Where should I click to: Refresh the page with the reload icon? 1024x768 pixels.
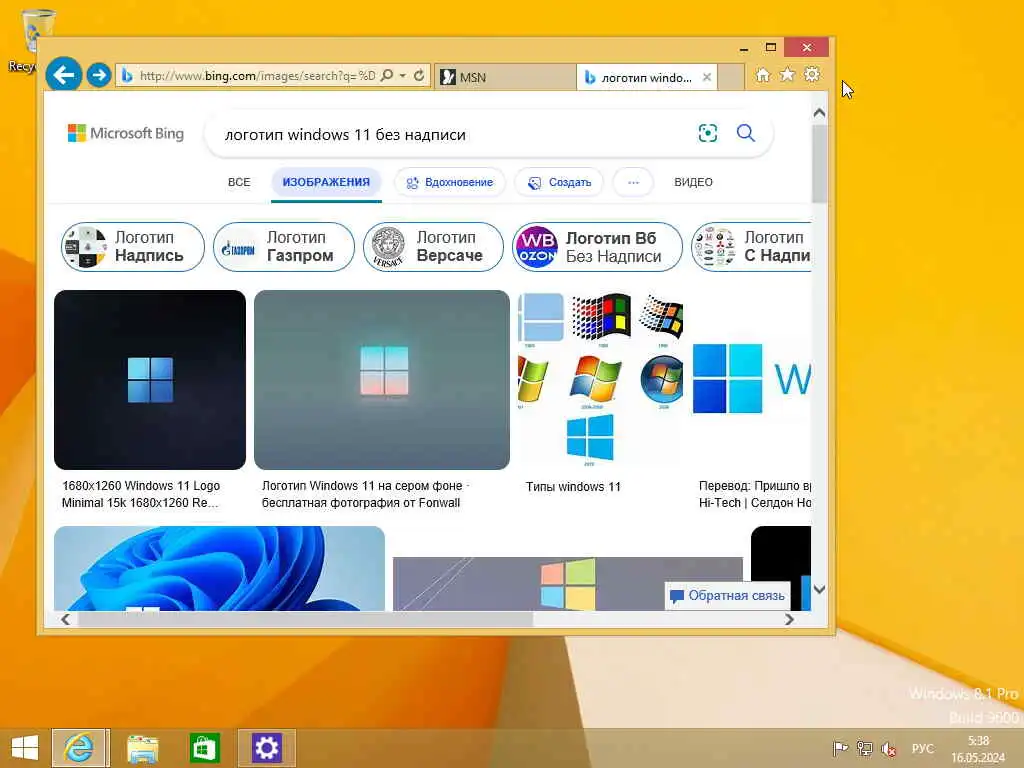click(419, 76)
